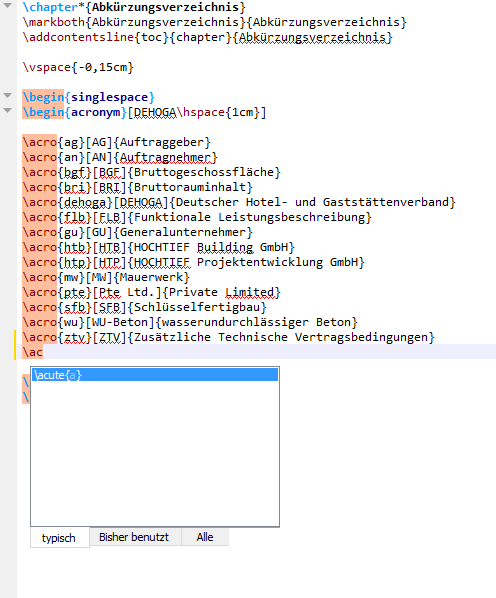Screen dimensions: 496x598
Task: Click the word 'Auftraggeber'
Action: tap(162, 142)
